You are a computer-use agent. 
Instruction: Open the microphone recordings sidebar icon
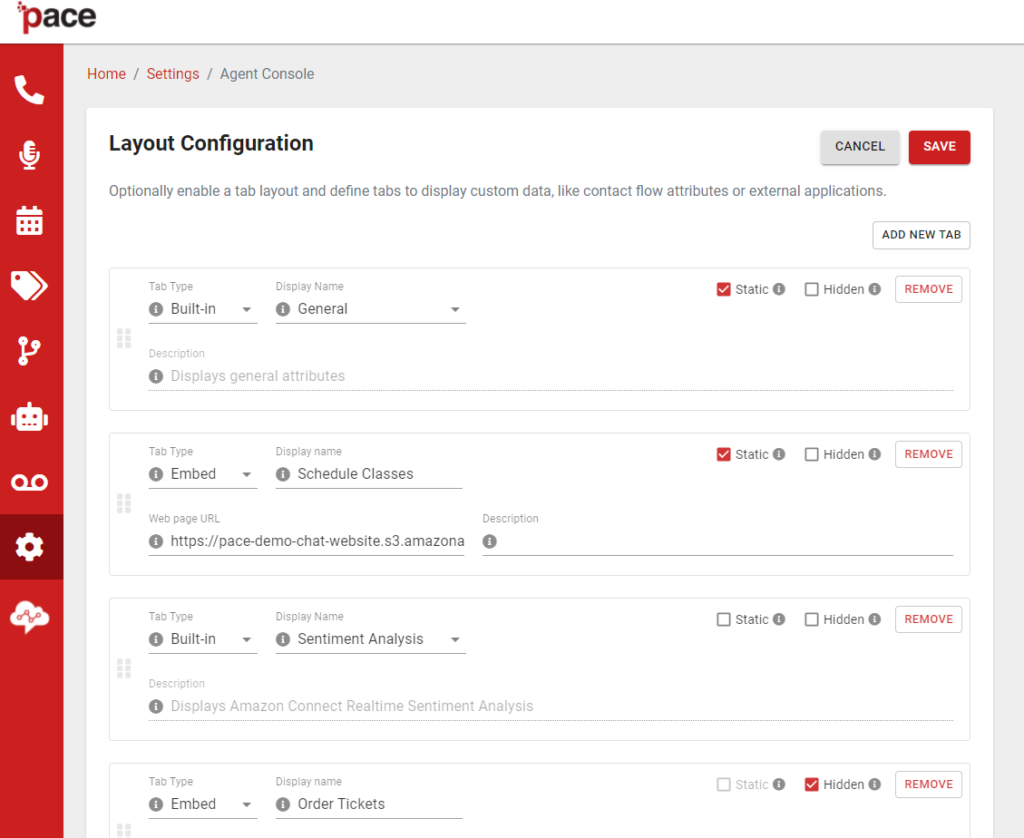(29, 155)
